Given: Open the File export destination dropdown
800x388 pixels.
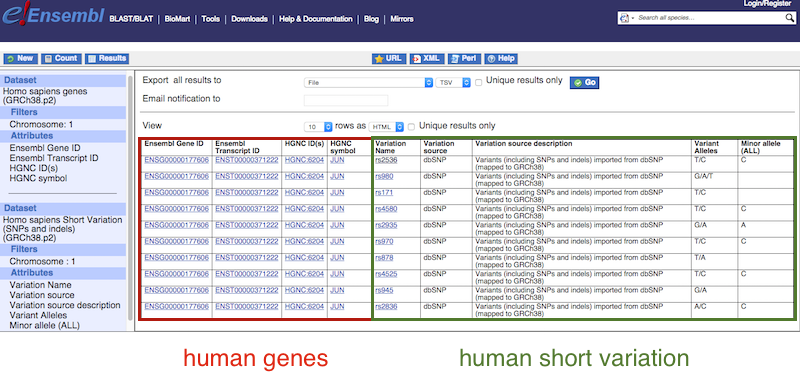Looking at the screenshot, I should [368, 82].
